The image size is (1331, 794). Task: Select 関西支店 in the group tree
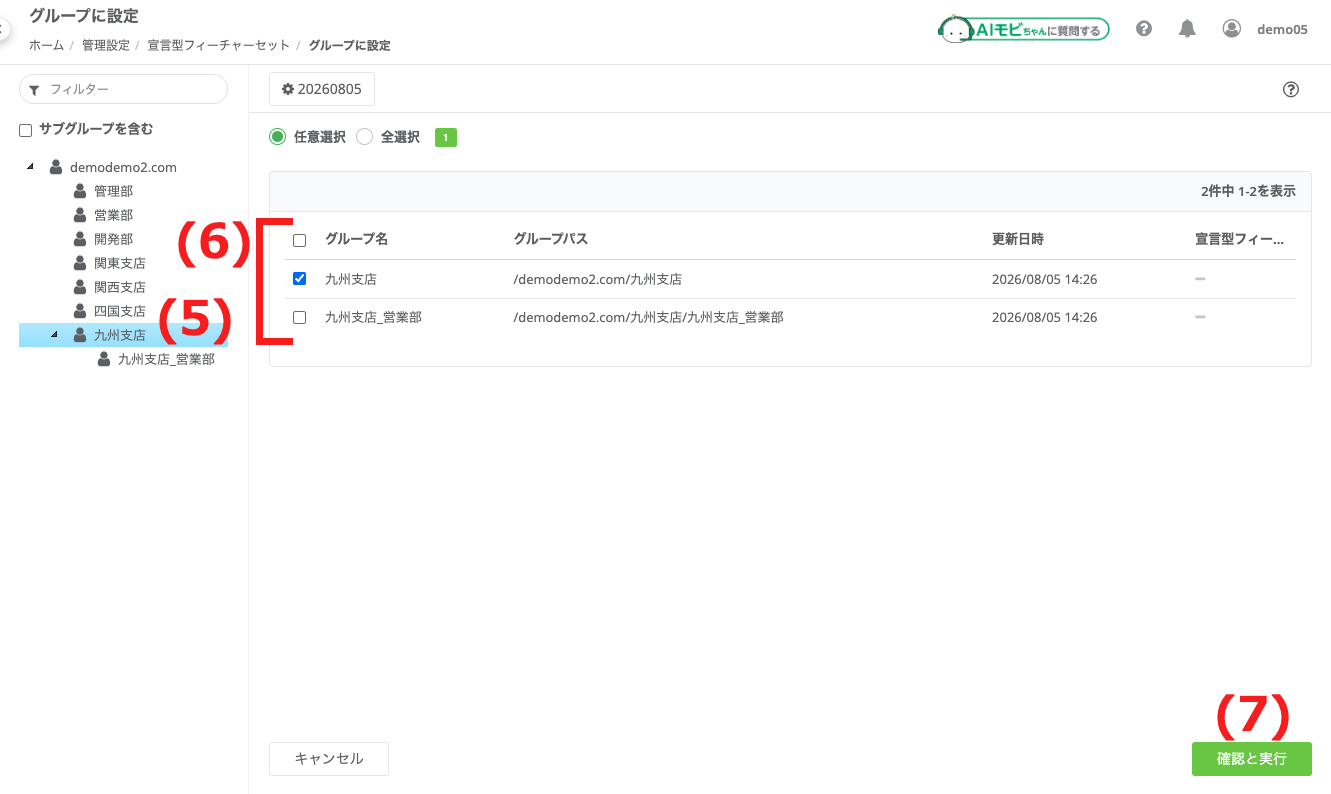point(120,287)
